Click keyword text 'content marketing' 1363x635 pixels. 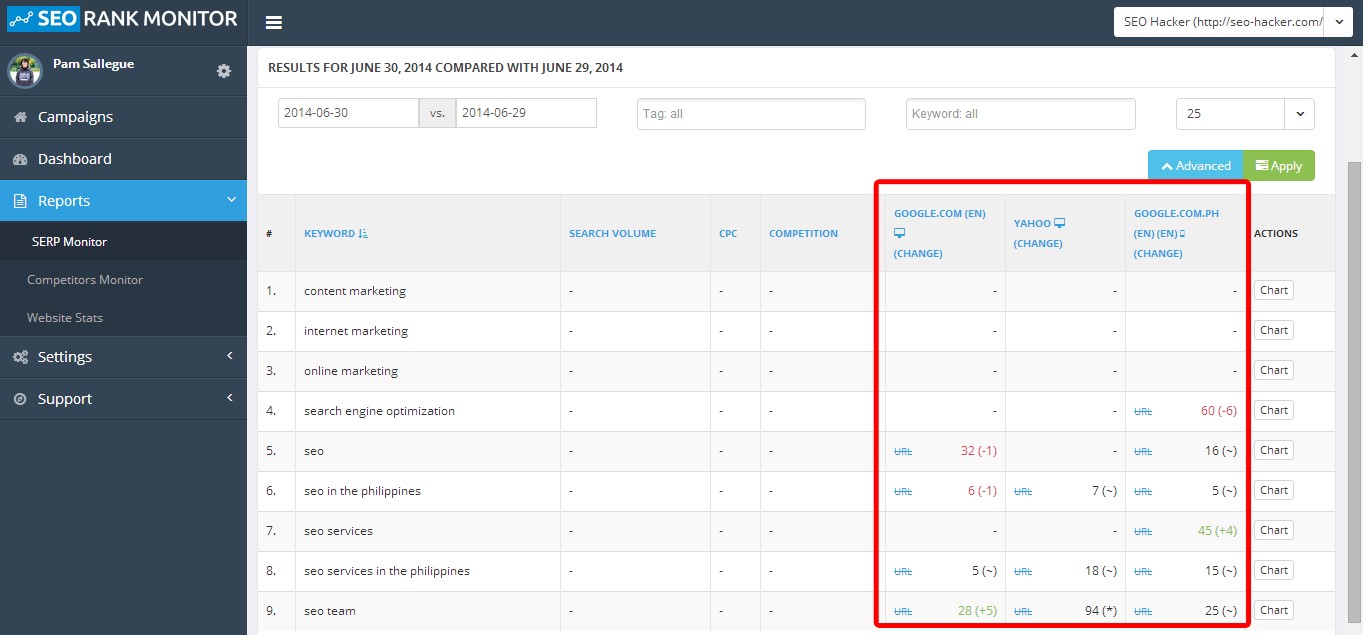pos(355,291)
